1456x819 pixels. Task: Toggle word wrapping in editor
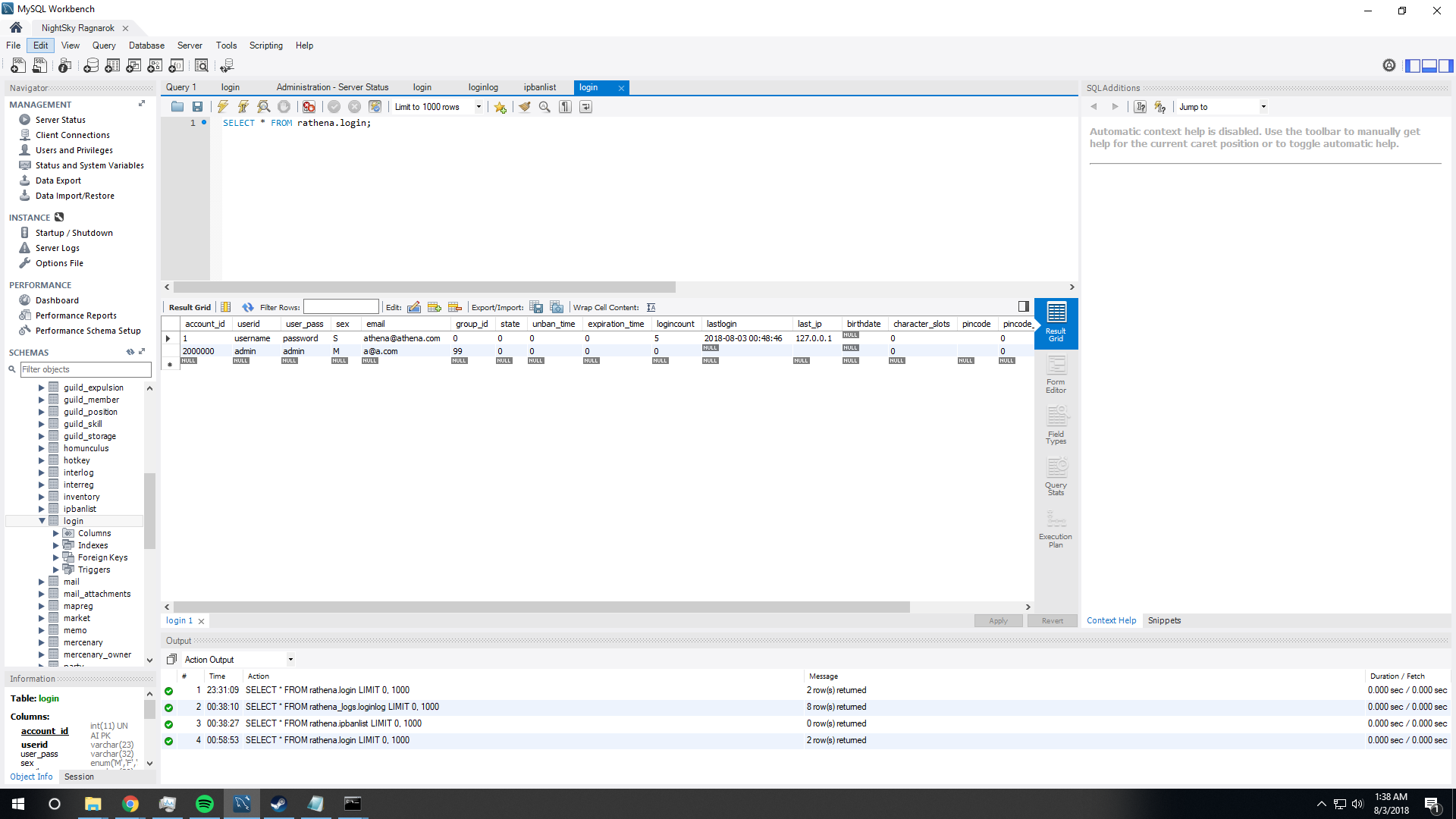point(585,107)
